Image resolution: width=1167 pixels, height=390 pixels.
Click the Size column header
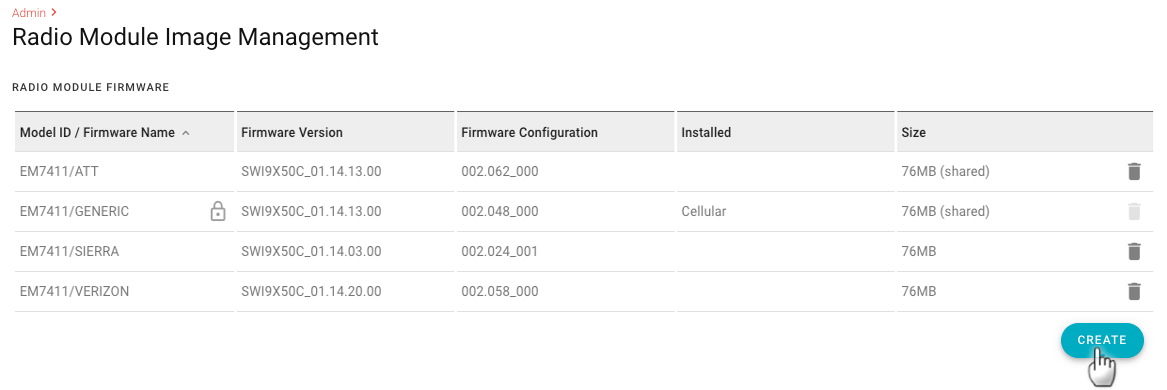coord(913,132)
